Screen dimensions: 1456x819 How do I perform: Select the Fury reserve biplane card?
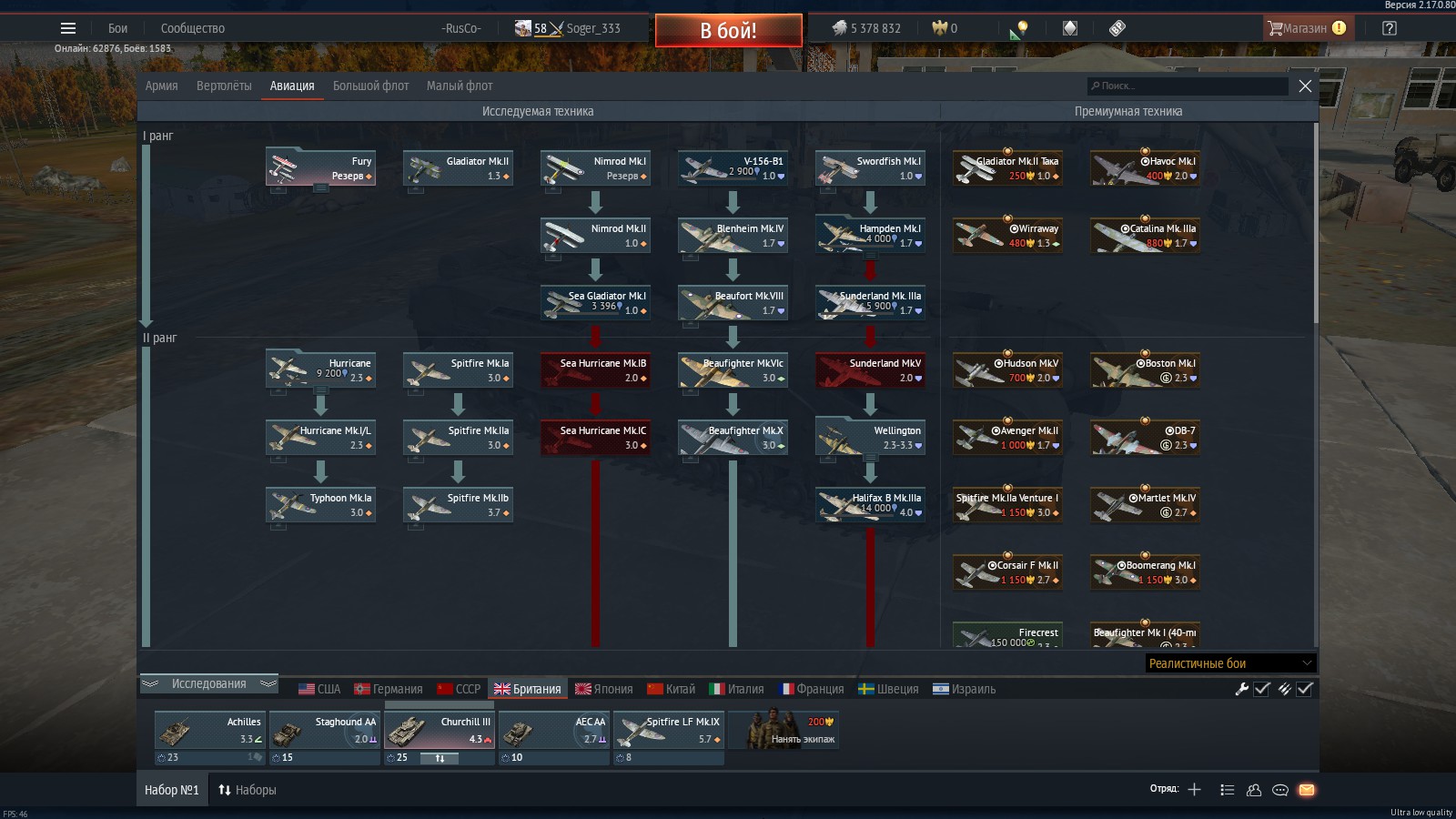coord(320,167)
